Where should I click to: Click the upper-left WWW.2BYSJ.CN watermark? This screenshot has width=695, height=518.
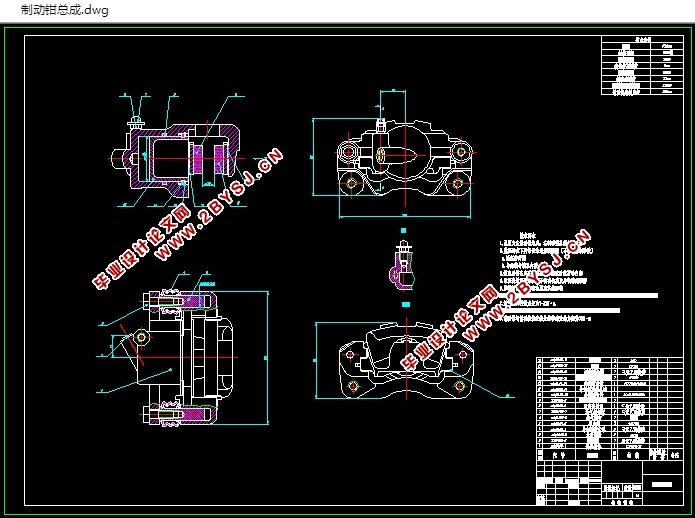pyautogui.click(x=219, y=205)
